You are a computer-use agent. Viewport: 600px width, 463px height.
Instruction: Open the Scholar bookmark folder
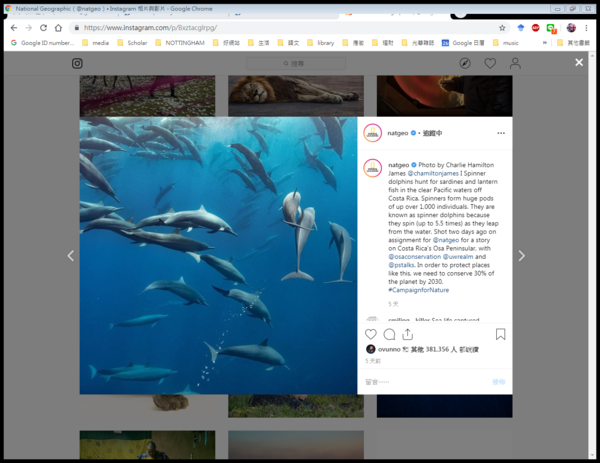point(132,43)
